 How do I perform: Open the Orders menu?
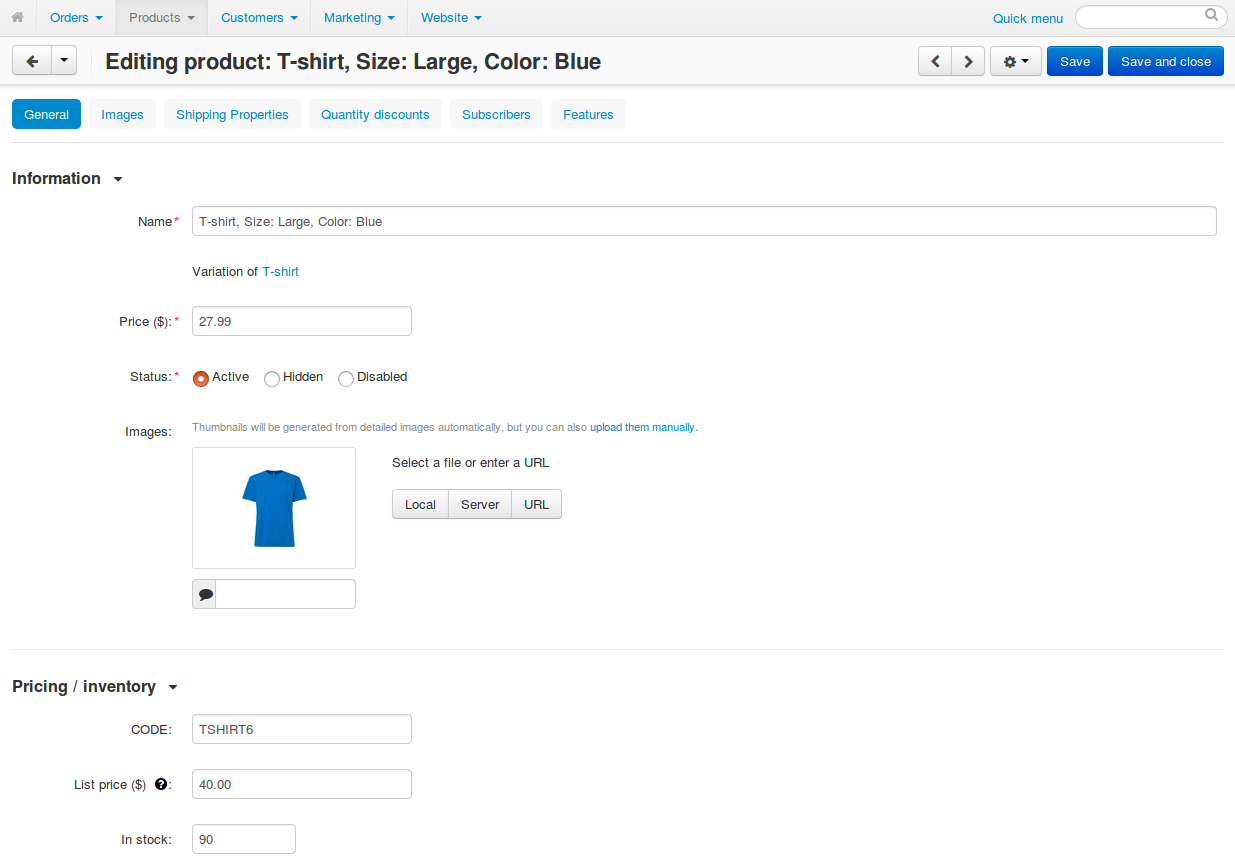(x=77, y=17)
